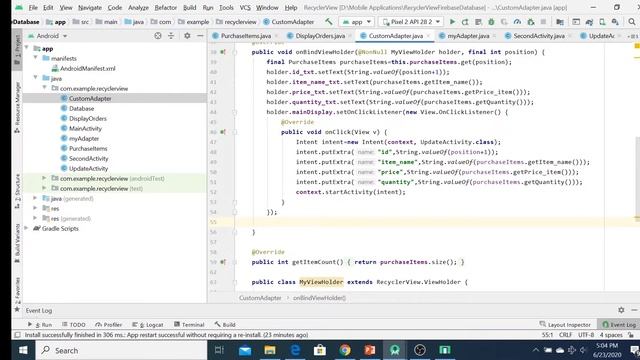The height and width of the screenshot is (360, 640).
Task: Click the Search Everywhere magnifier icon
Action: (x=631, y=22)
